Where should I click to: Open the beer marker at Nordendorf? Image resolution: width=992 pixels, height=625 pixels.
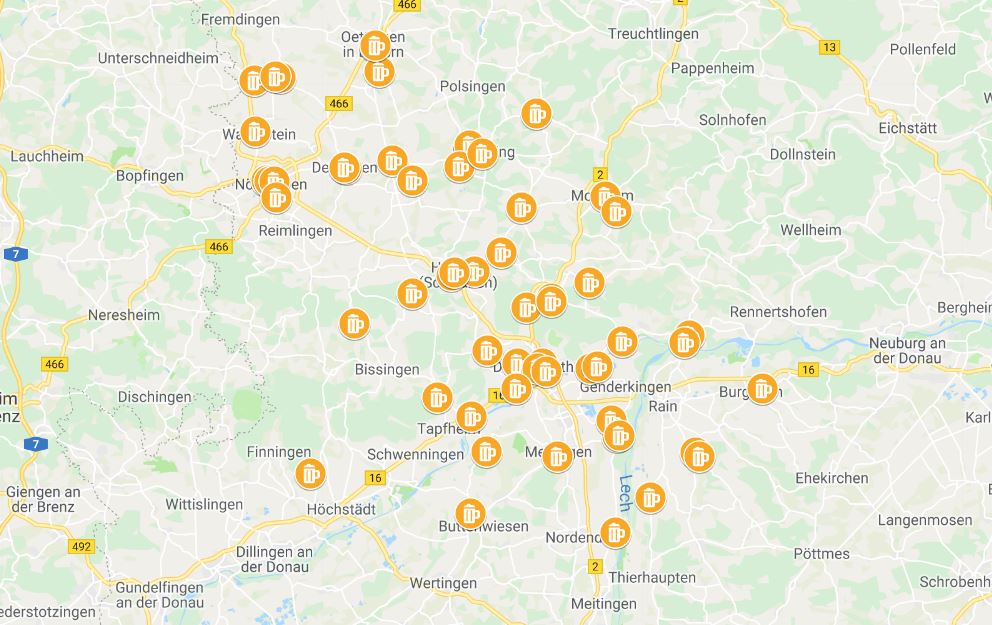pos(614,533)
